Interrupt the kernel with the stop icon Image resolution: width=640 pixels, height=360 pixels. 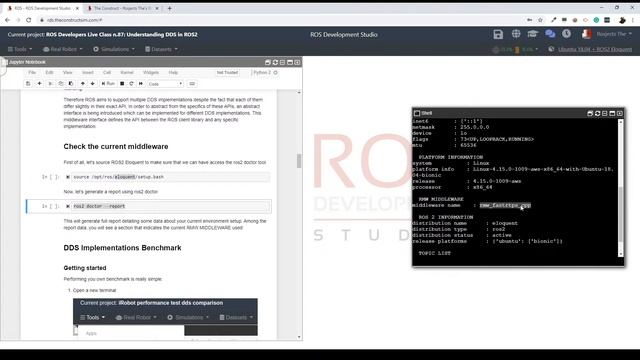click(x=122, y=84)
